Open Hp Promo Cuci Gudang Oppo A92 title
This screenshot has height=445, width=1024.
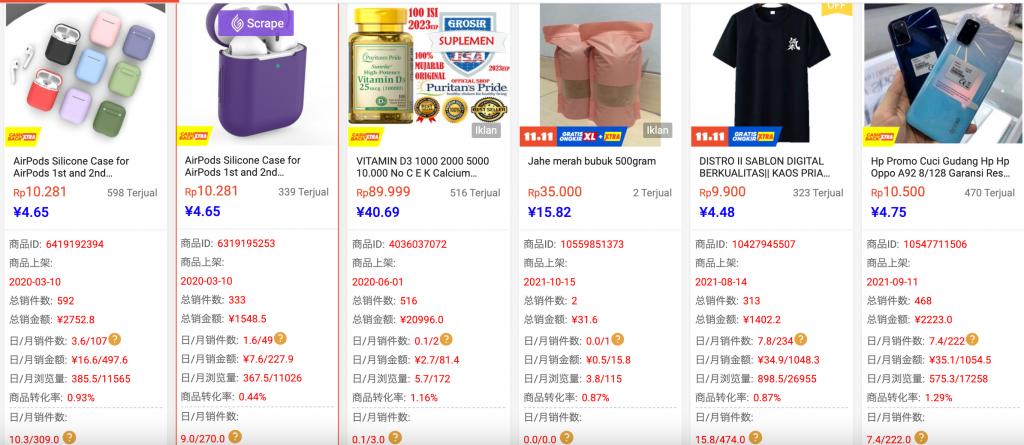pyautogui.click(x=940, y=167)
